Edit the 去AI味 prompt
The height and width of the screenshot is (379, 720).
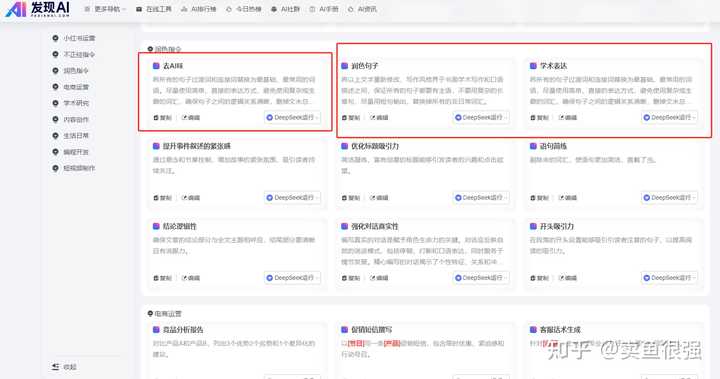point(191,118)
